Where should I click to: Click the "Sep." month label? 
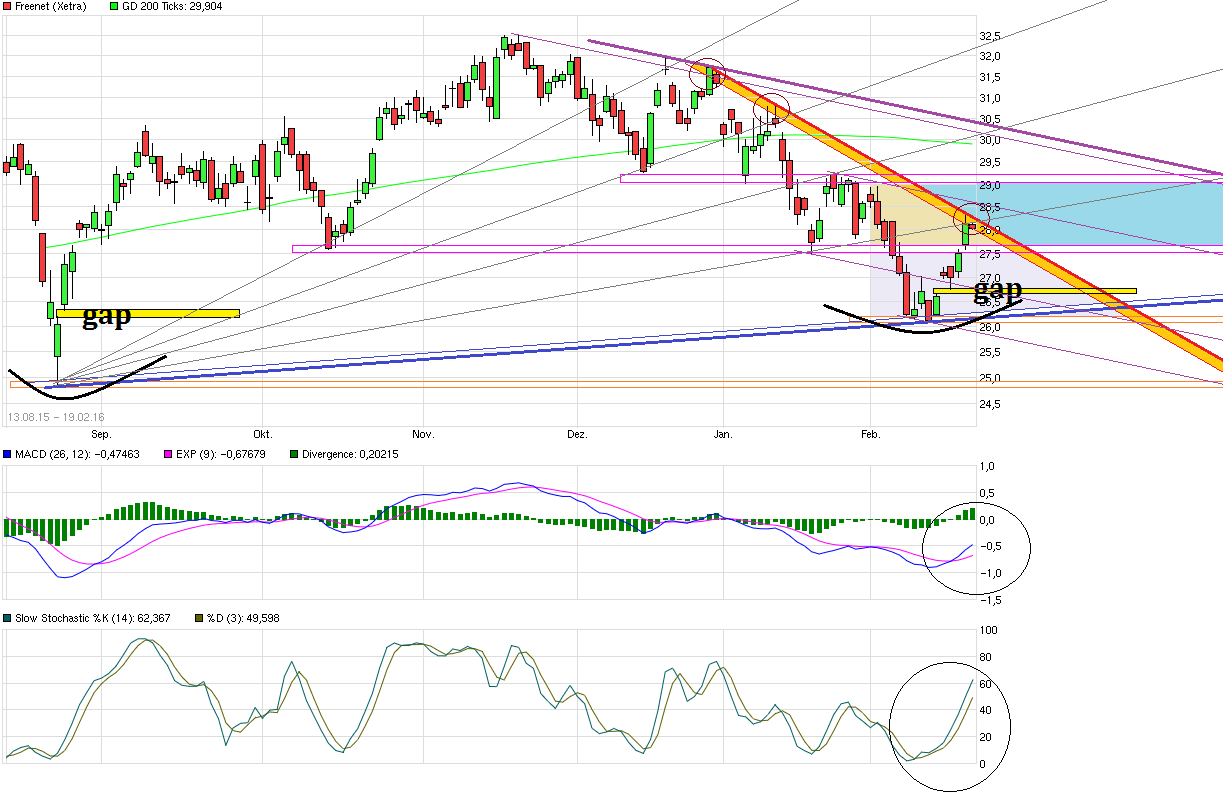coord(101,435)
